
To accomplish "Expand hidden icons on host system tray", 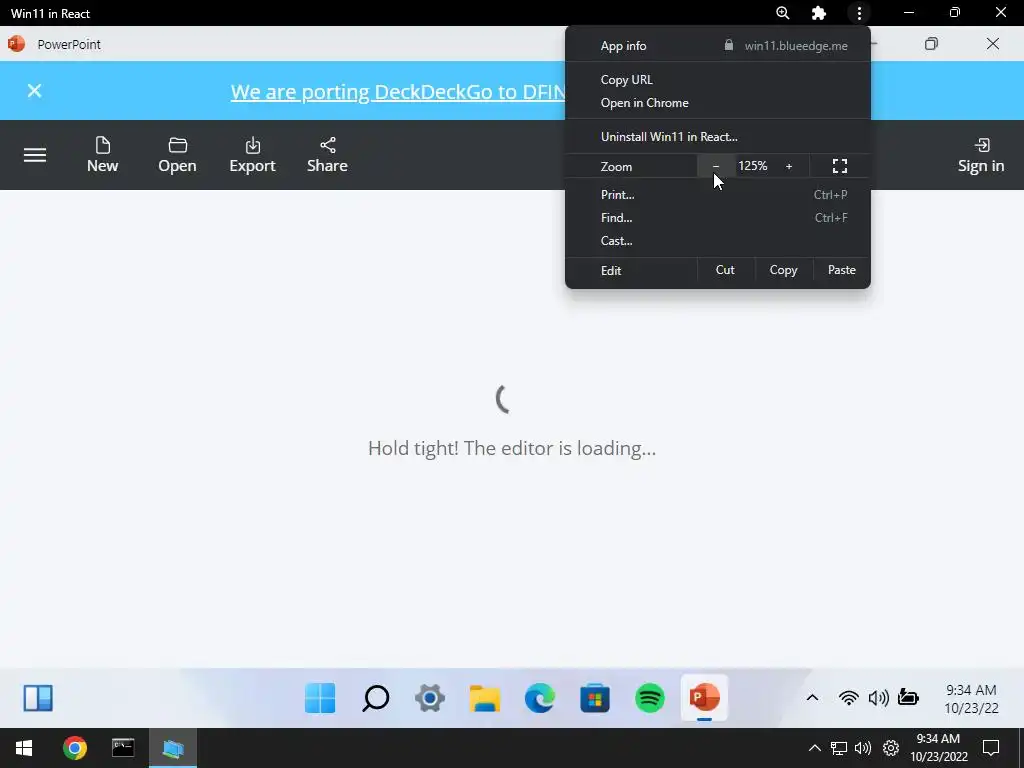I will (814, 748).
